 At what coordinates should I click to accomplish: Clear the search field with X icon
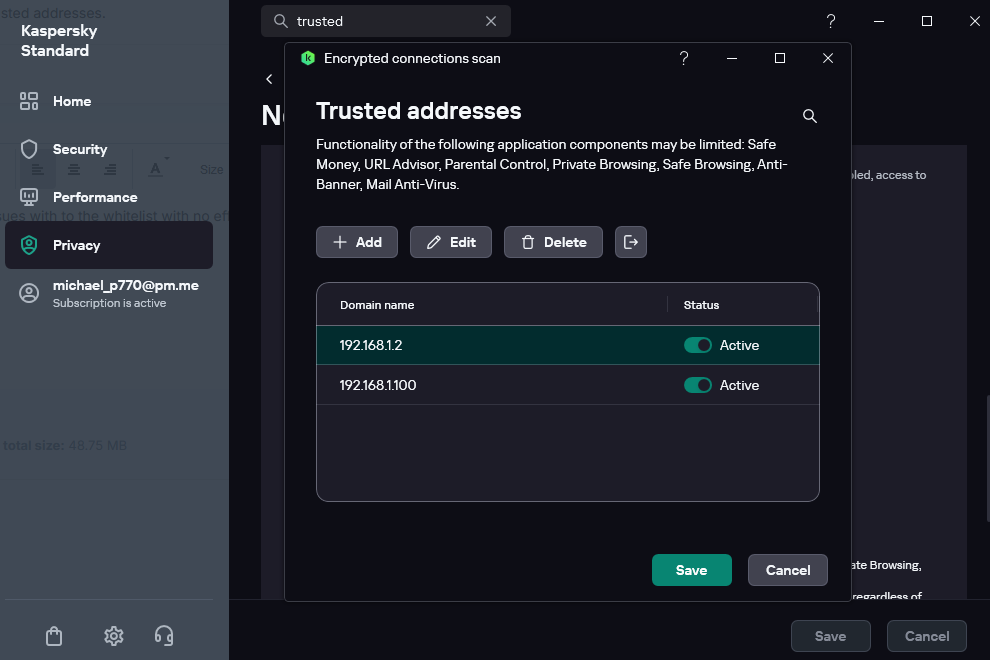[x=491, y=21]
